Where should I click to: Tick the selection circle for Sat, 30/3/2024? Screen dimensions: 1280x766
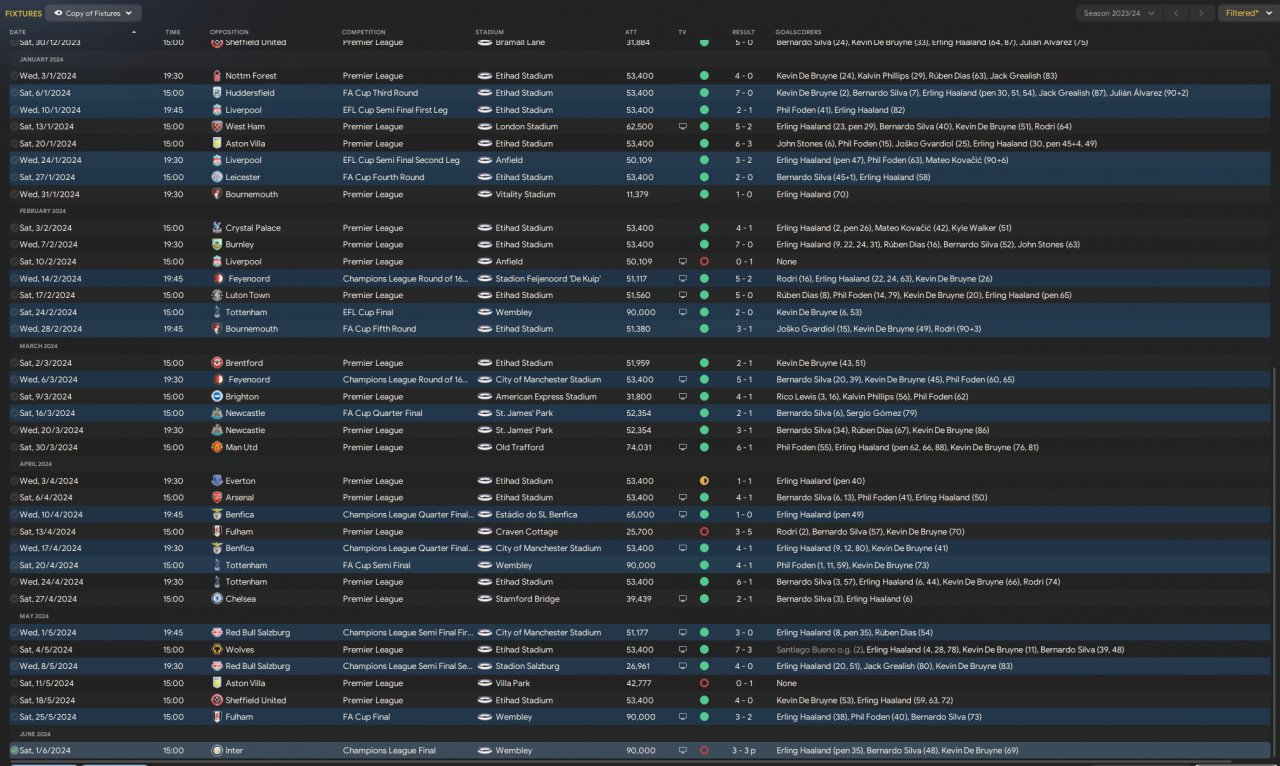pyautogui.click(x=14, y=447)
